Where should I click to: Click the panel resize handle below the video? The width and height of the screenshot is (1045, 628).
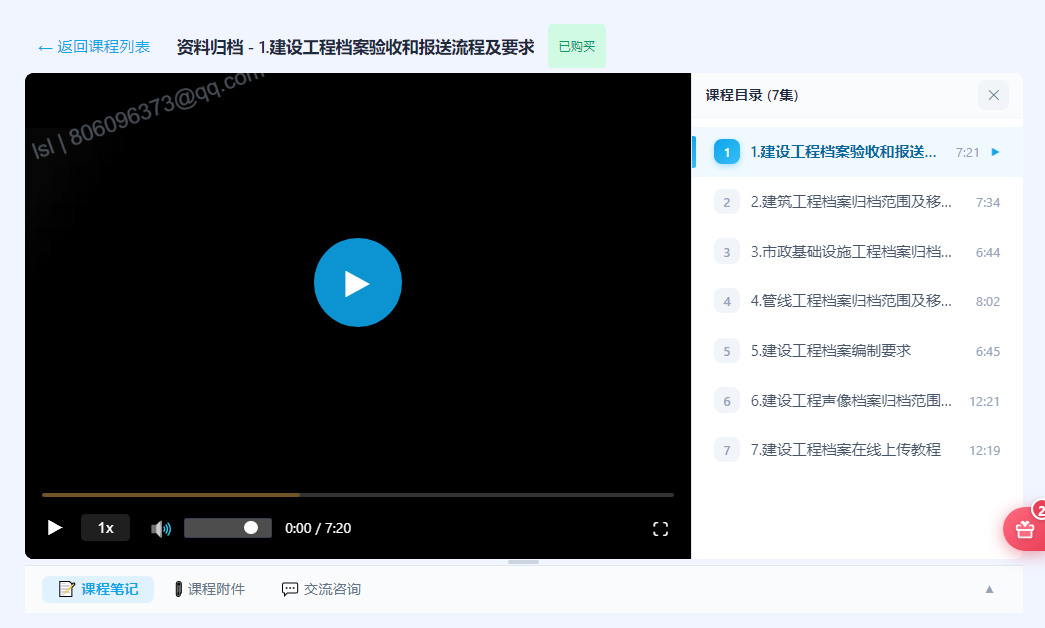[523, 562]
